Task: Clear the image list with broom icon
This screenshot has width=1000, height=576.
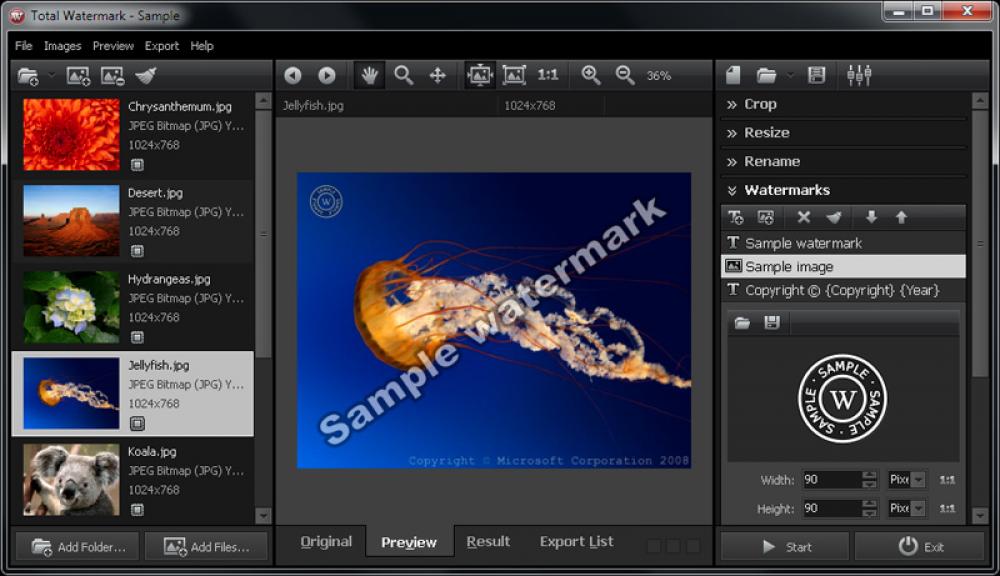Action: coord(145,74)
